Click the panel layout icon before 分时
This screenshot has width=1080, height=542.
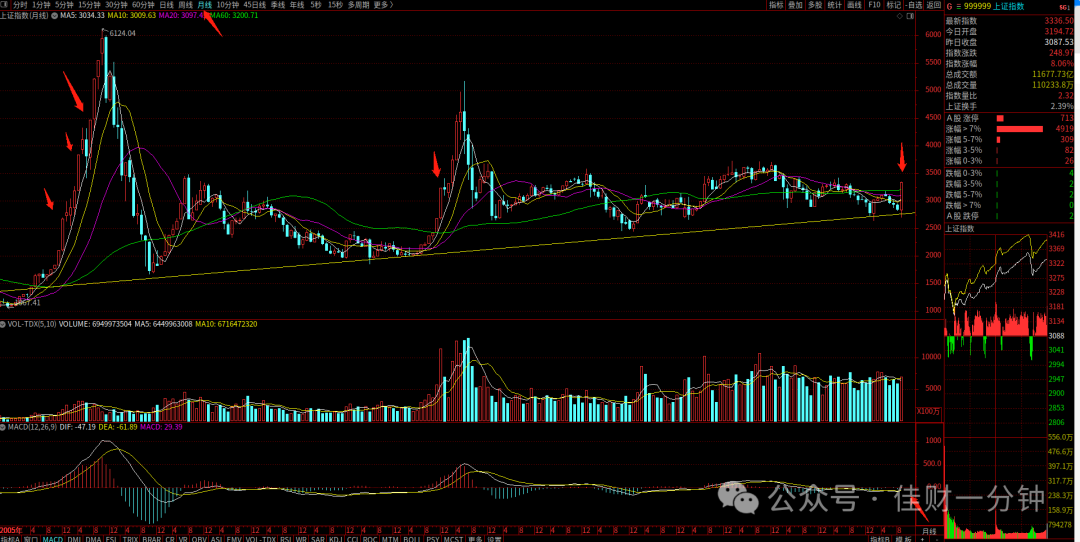(x=4, y=5)
